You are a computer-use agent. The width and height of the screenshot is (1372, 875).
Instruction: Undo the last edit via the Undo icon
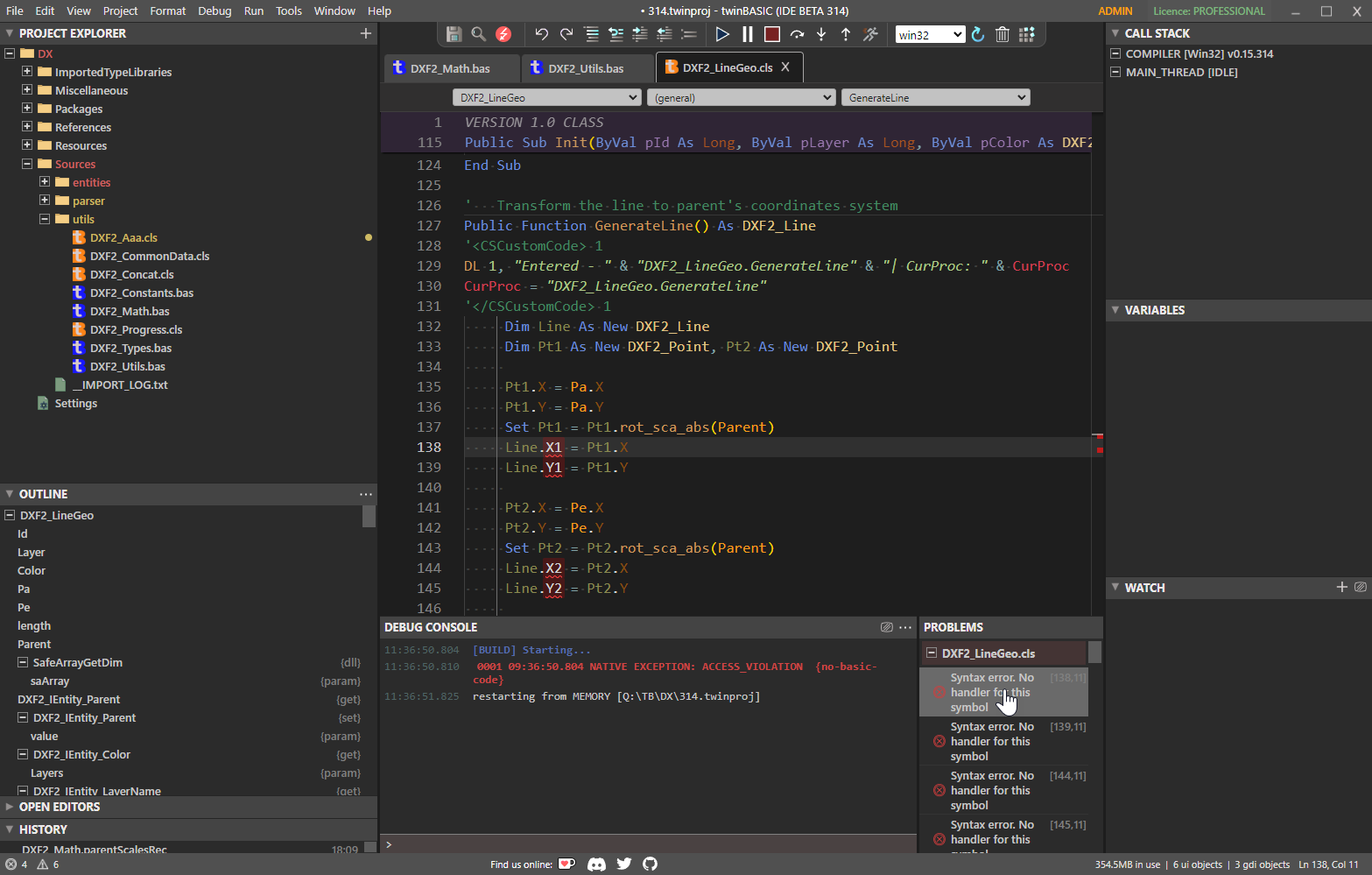pyautogui.click(x=541, y=34)
